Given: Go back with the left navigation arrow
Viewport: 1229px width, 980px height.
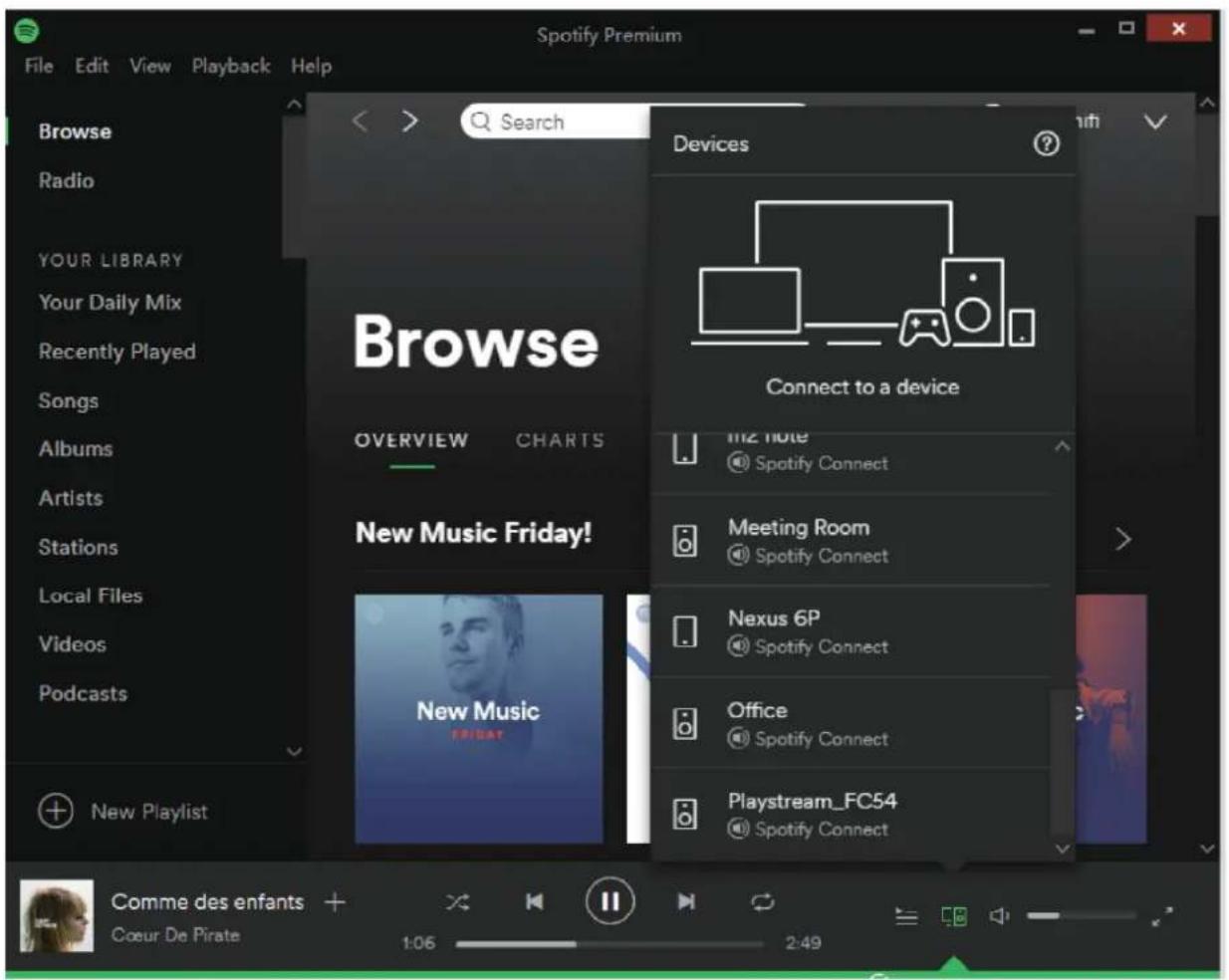Looking at the screenshot, I should [x=361, y=122].
